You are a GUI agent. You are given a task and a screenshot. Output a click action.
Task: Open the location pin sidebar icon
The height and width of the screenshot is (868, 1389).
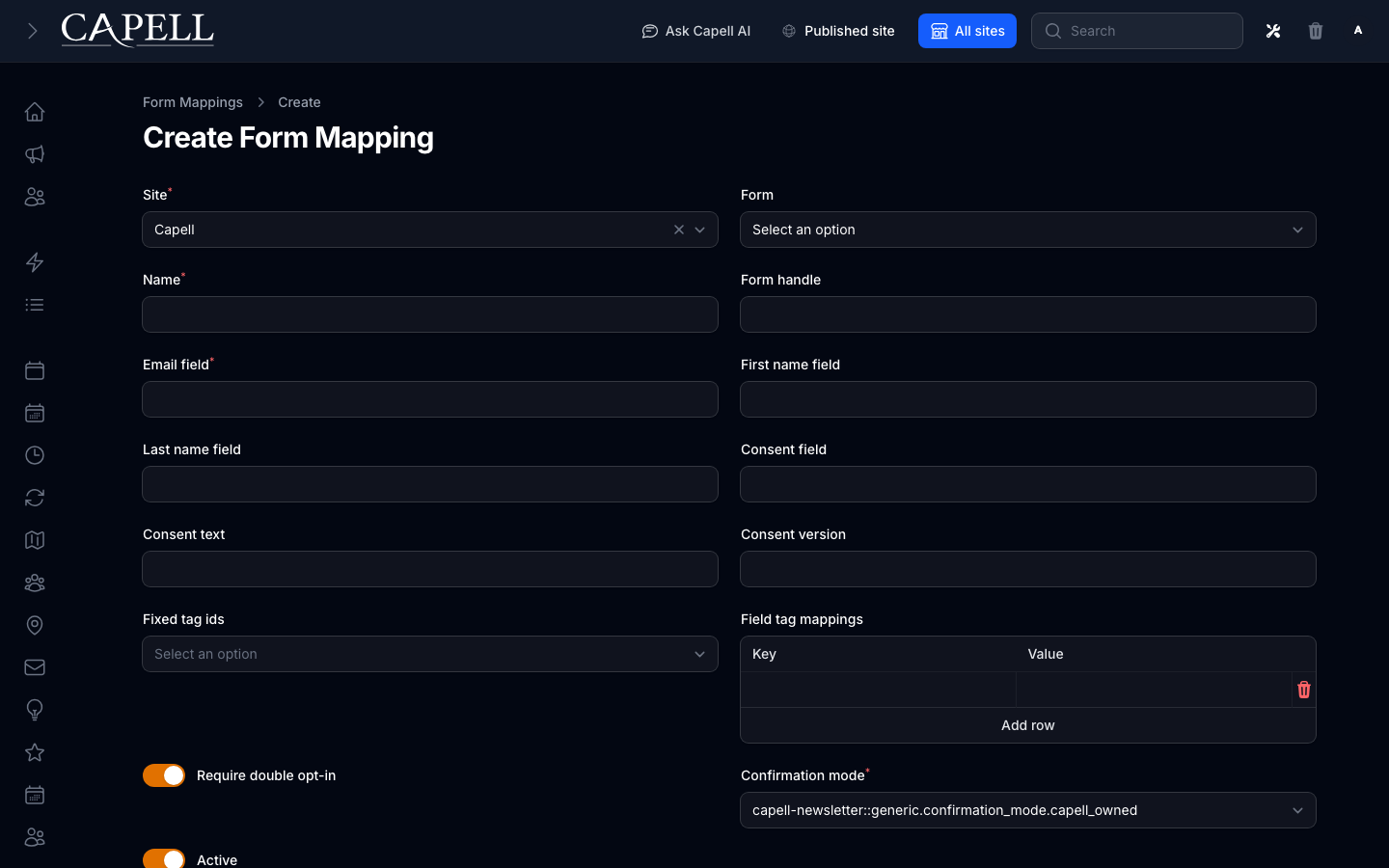point(35,625)
